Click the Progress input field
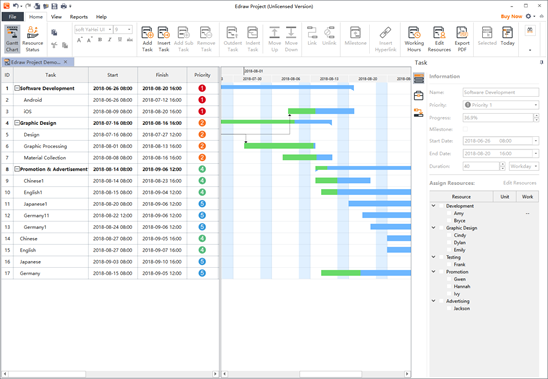The image size is (548, 379). tap(498, 118)
